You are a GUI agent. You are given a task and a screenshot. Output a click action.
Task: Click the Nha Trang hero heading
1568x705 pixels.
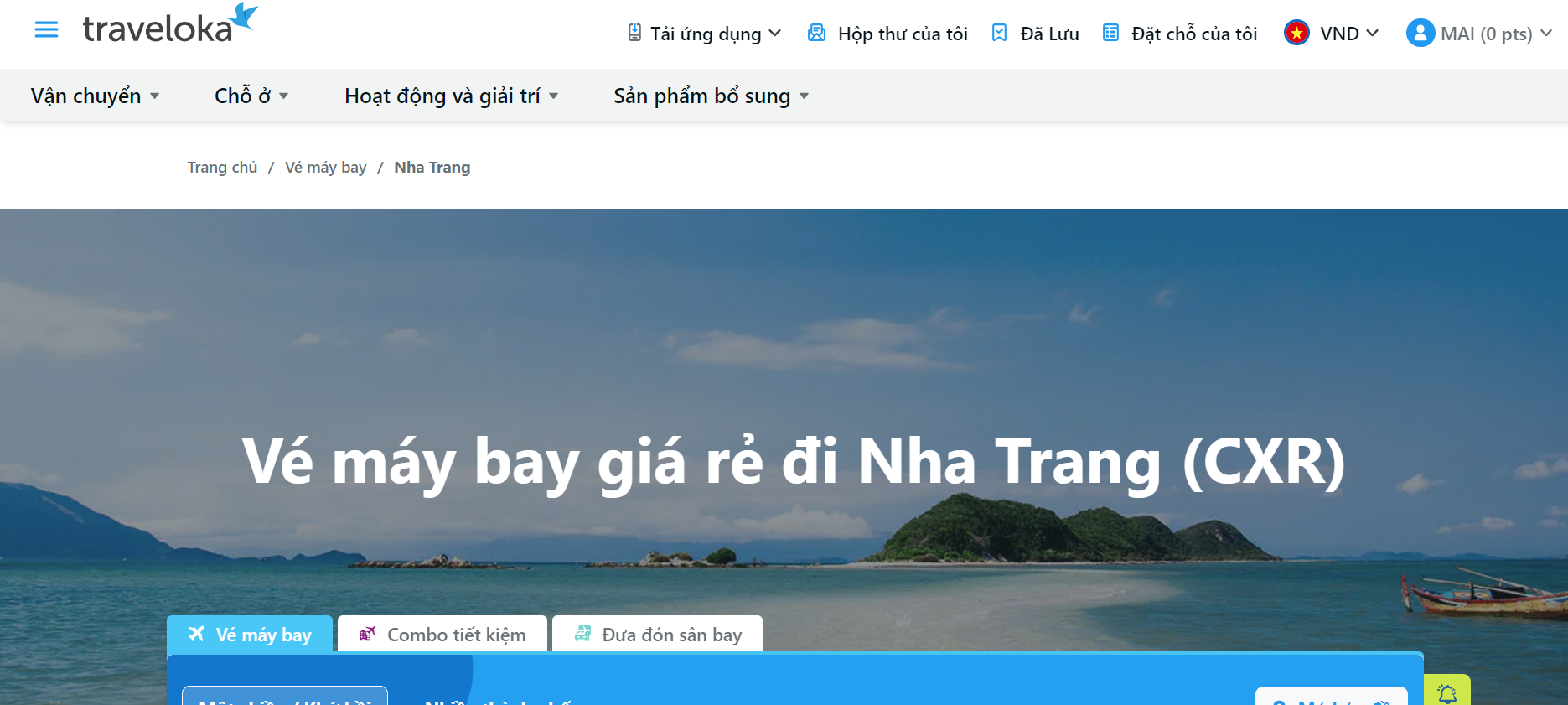[793, 461]
